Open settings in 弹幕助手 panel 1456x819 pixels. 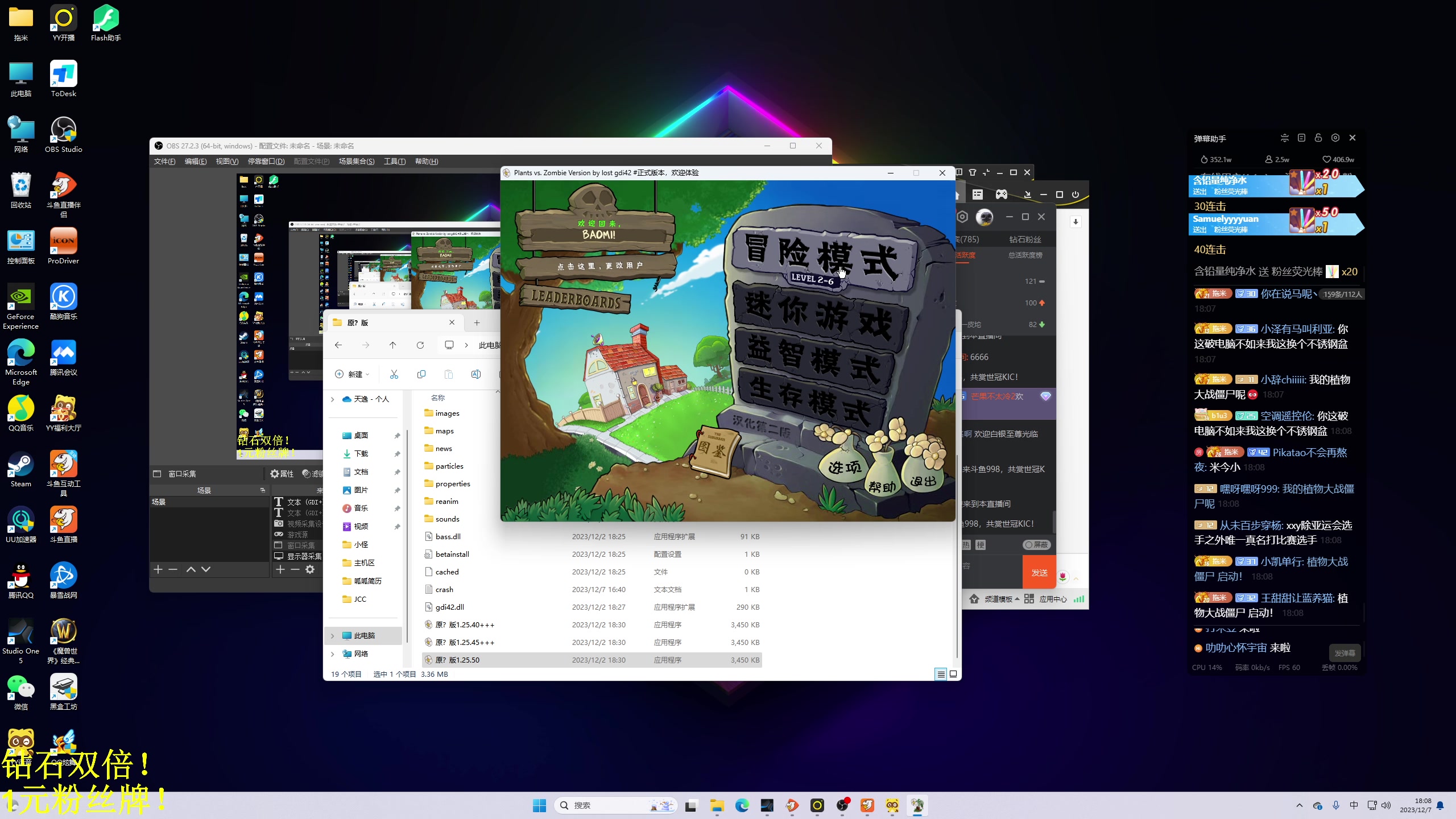1335,138
